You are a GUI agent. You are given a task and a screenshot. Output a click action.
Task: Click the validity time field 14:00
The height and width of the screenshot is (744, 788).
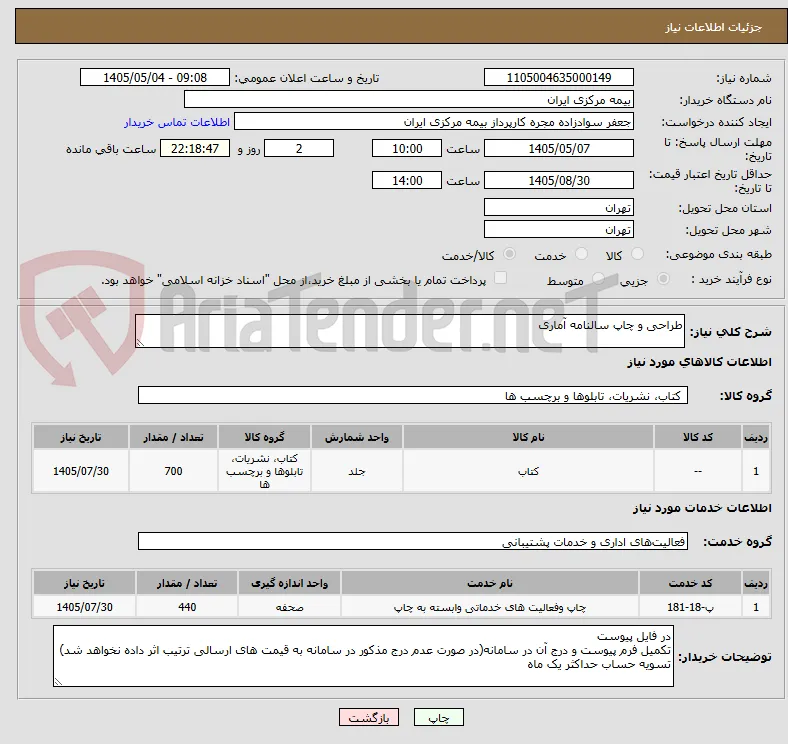click(x=407, y=180)
